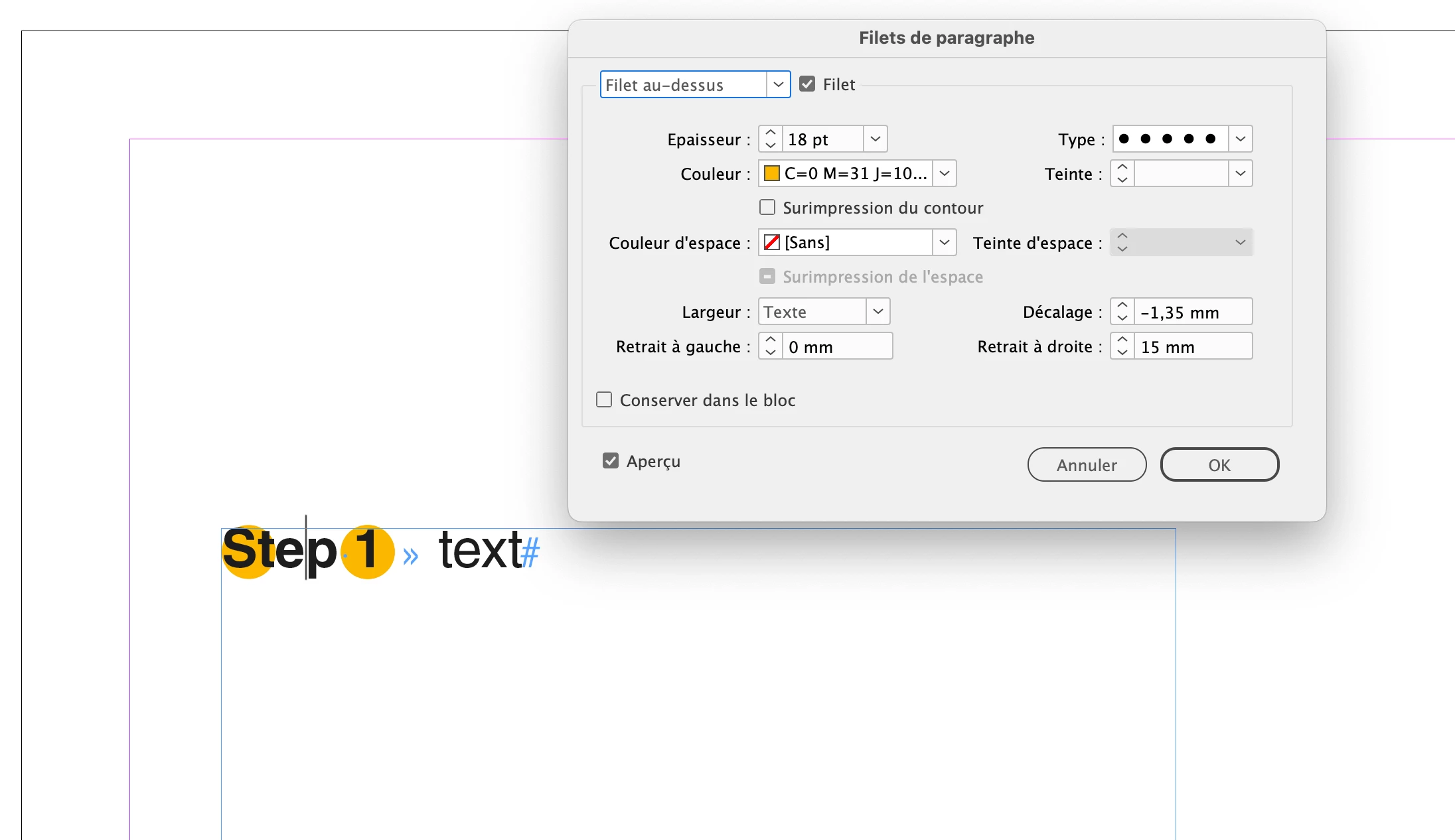Increase Décalage value with up arrow
1455x840 pixels.
pyautogui.click(x=1122, y=305)
